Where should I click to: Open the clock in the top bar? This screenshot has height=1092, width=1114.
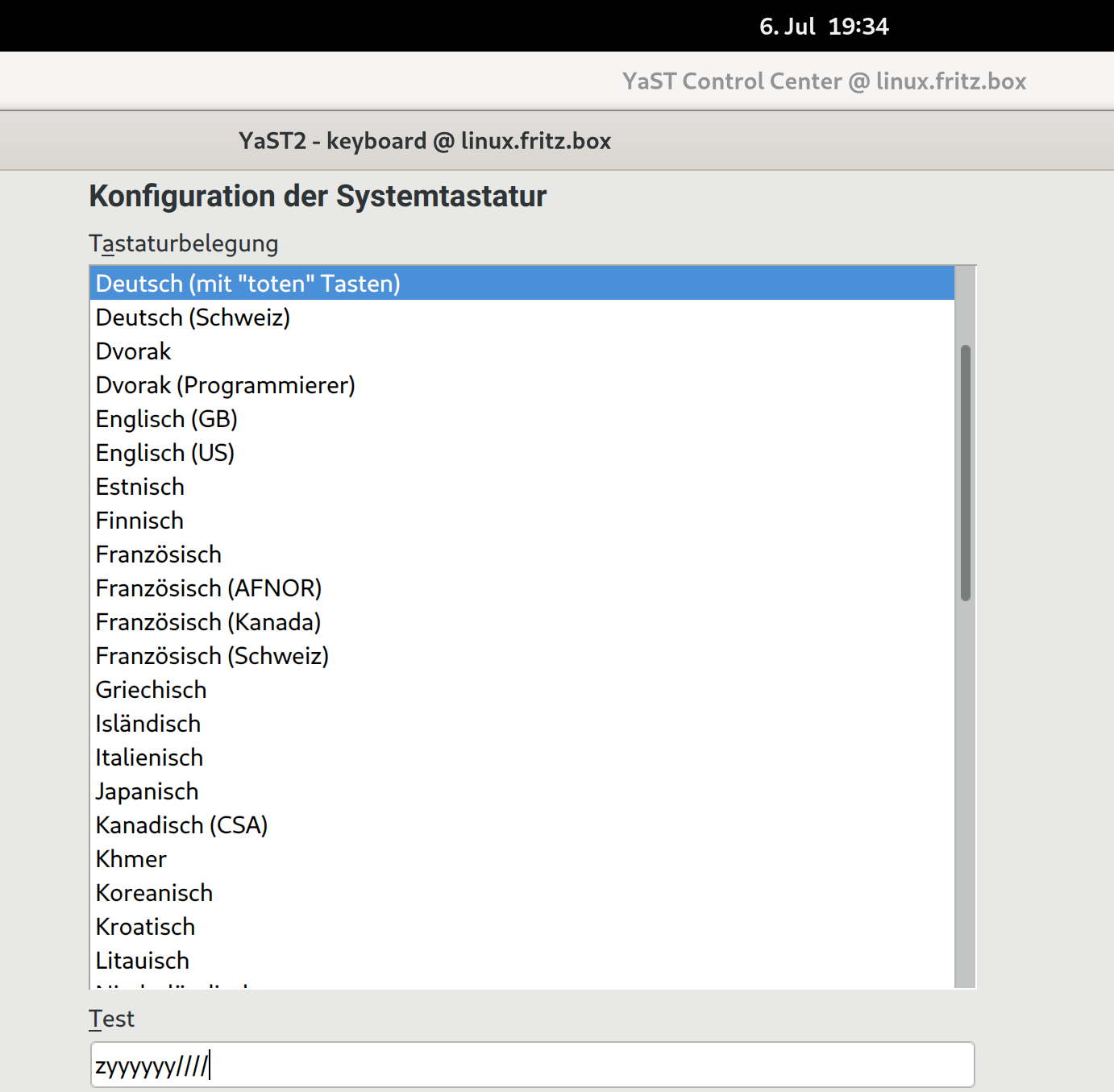click(824, 27)
